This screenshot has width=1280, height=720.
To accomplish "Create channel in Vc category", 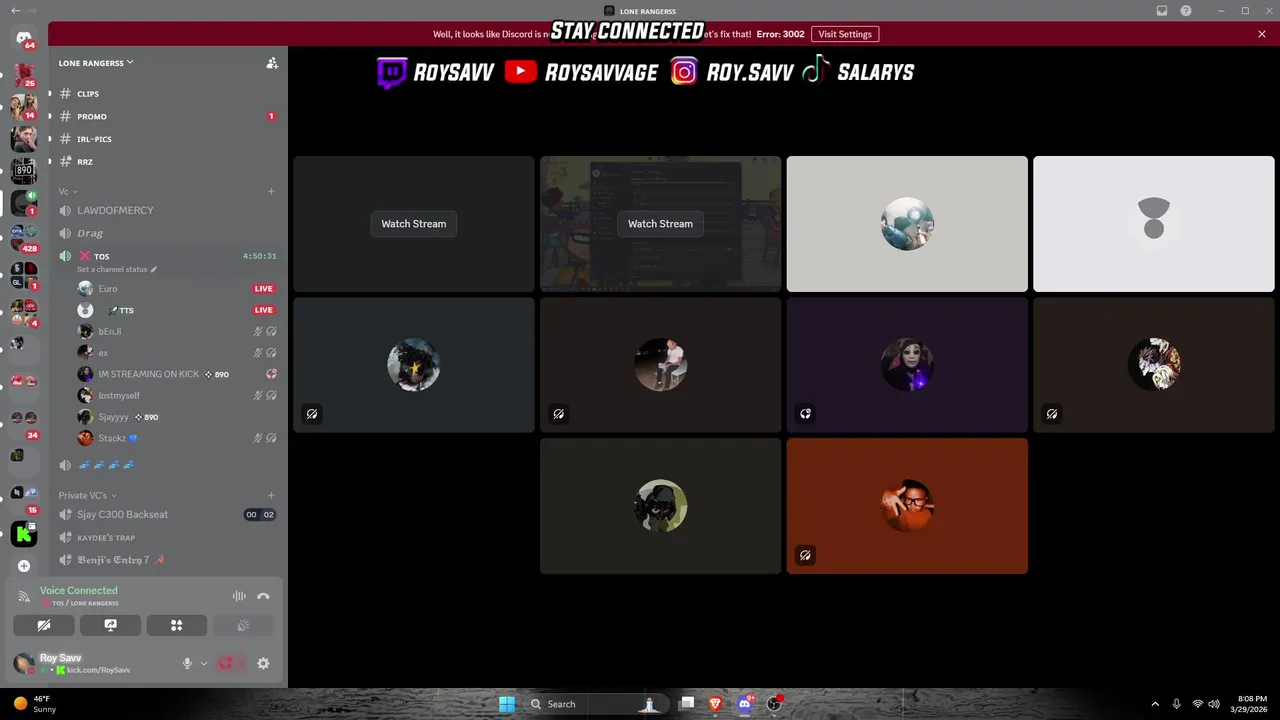I will pos(271,191).
